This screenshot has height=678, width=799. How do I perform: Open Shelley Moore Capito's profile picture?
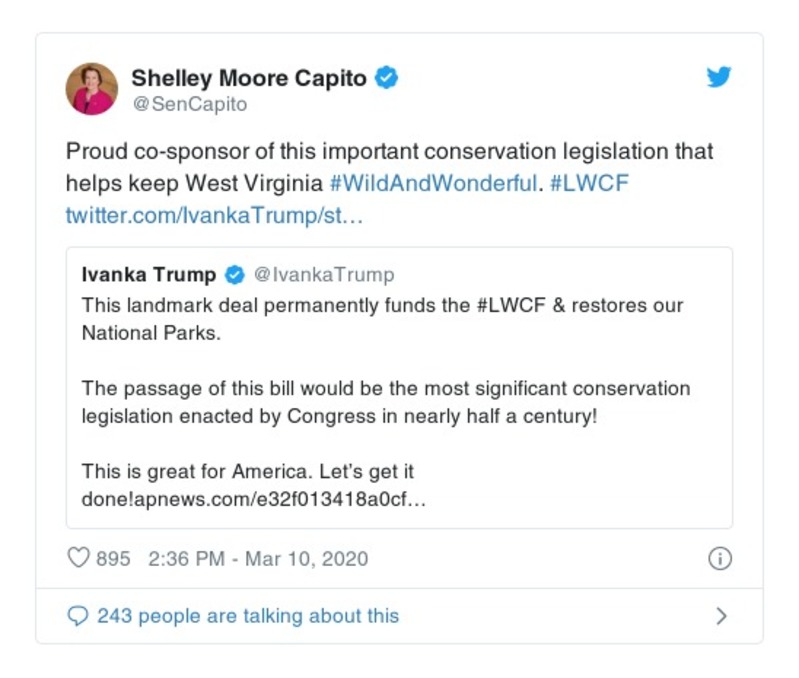click(x=92, y=89)
